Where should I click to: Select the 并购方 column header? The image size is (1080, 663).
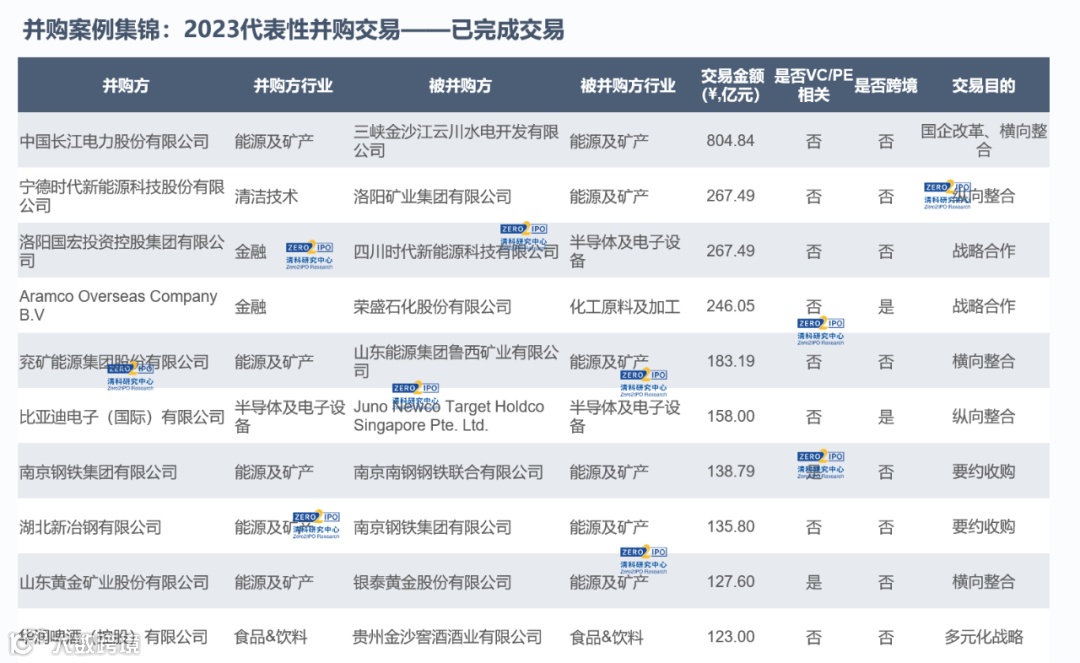125,85
